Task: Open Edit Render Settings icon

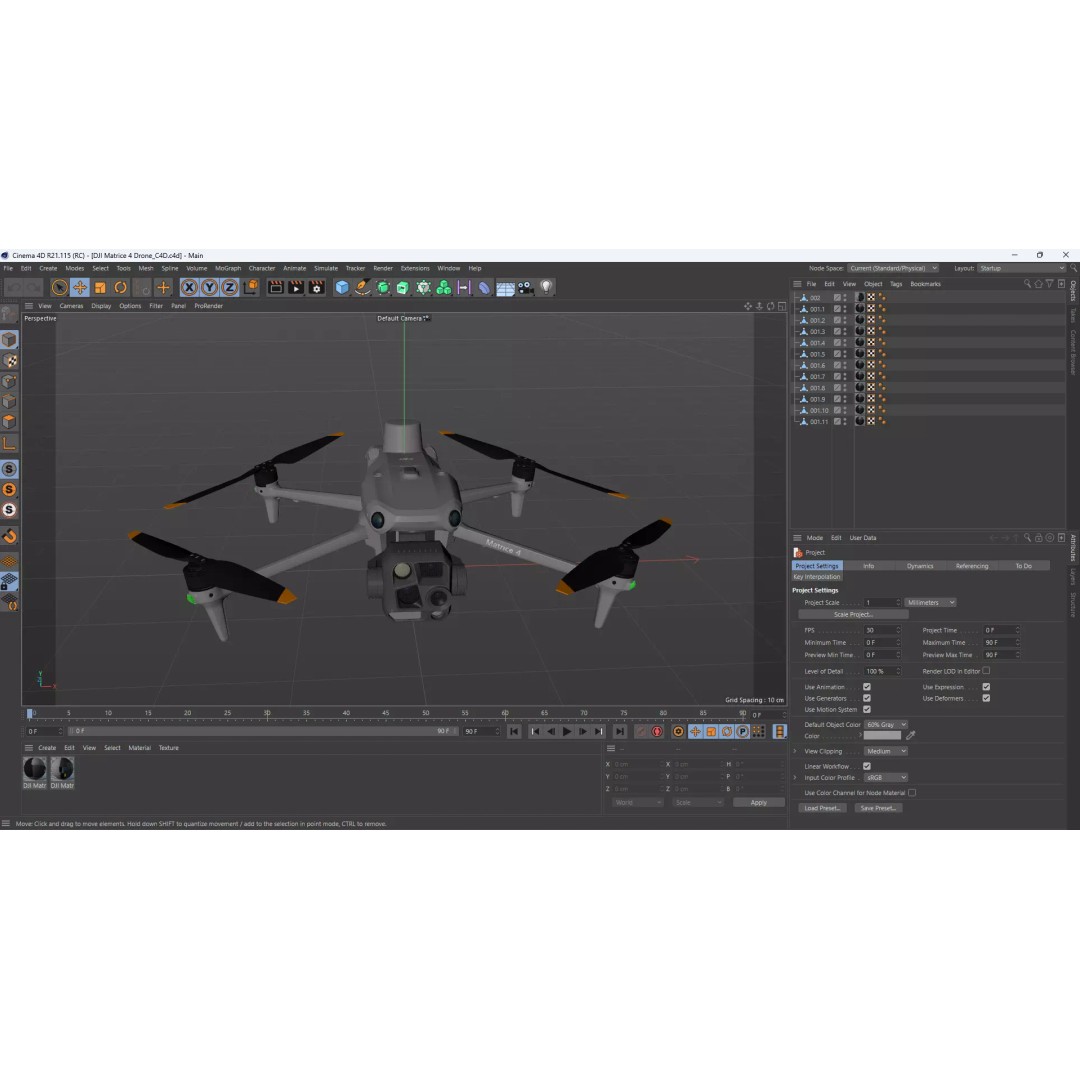Action: tap(316, 287)
